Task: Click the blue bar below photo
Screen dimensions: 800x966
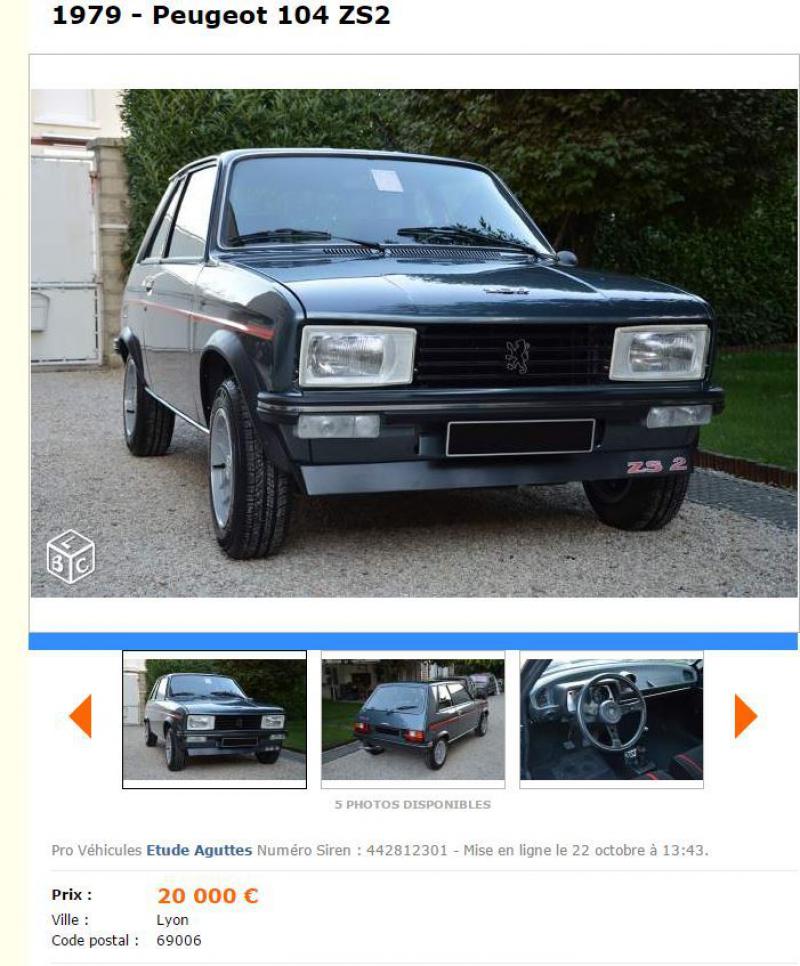Action: point(413,641)
